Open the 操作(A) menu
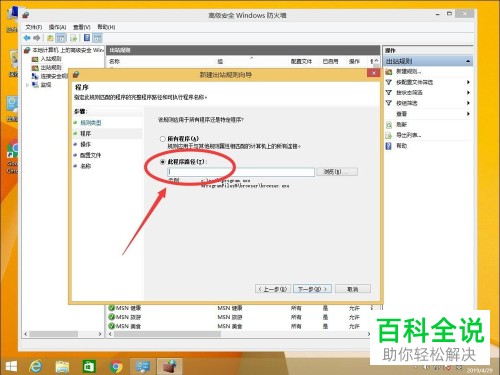Image resolution: width=500 pixels, height=375 pixels. tap(57, 27)
